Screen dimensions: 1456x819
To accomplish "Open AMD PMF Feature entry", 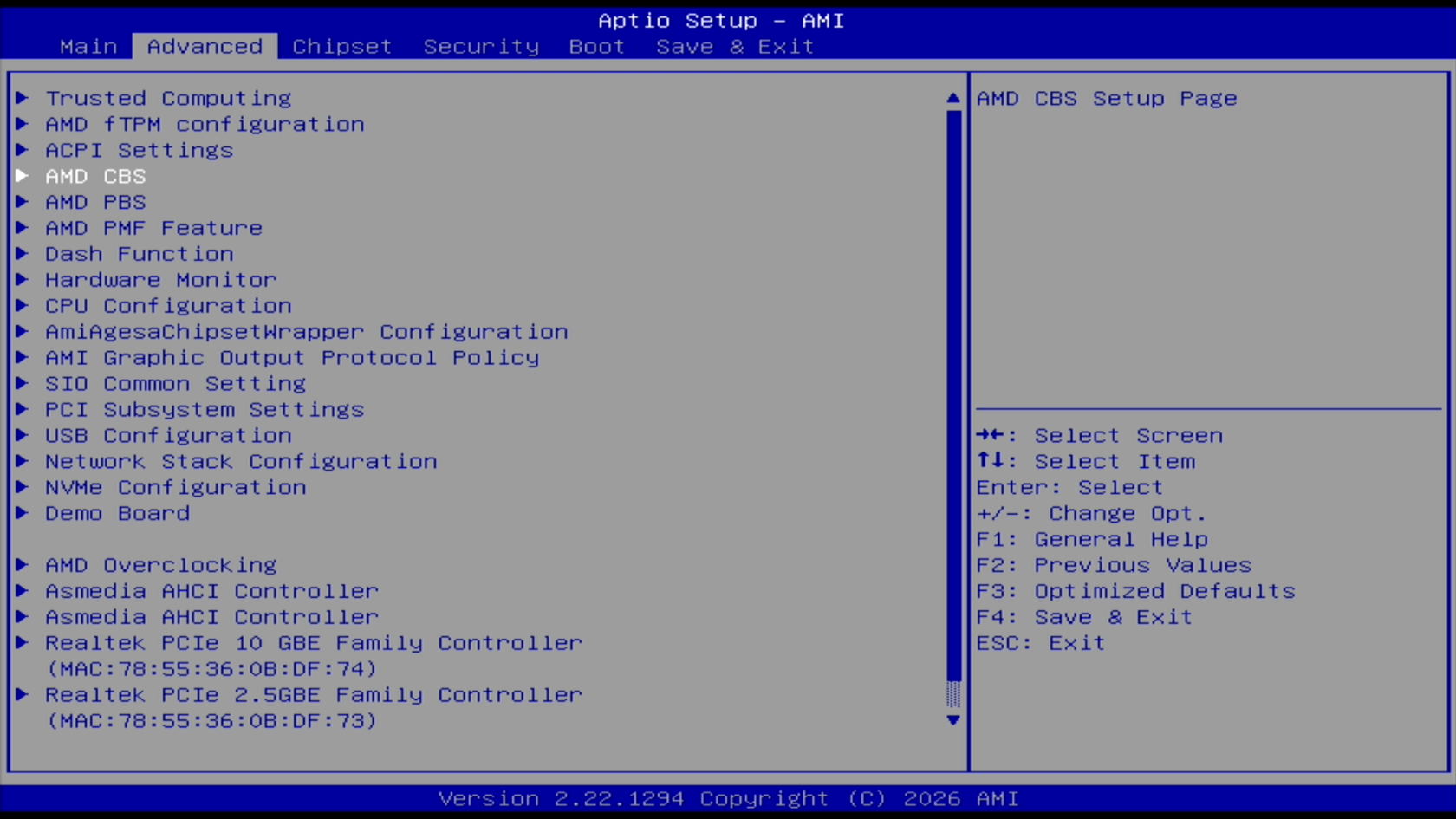I will (x=153, y=229).
